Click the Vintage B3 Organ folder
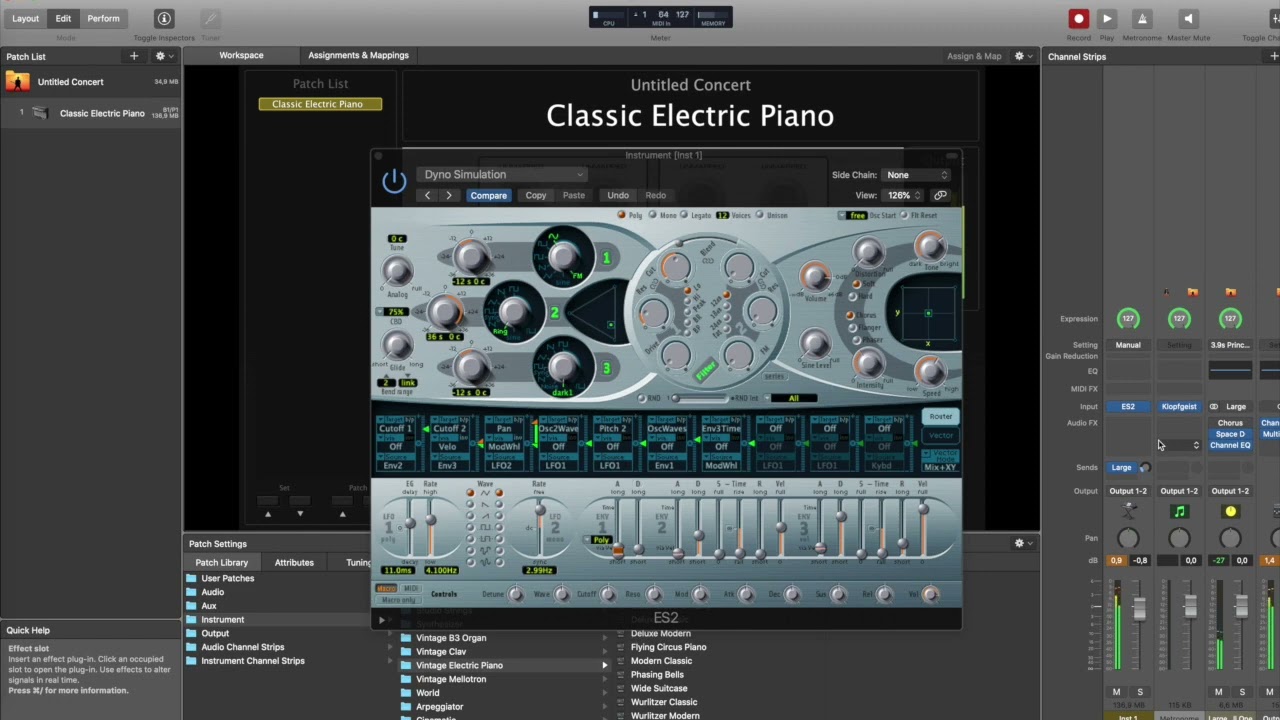Image resolution: width=1280 pixels, height=720 pixels. [x=451, y=638]
